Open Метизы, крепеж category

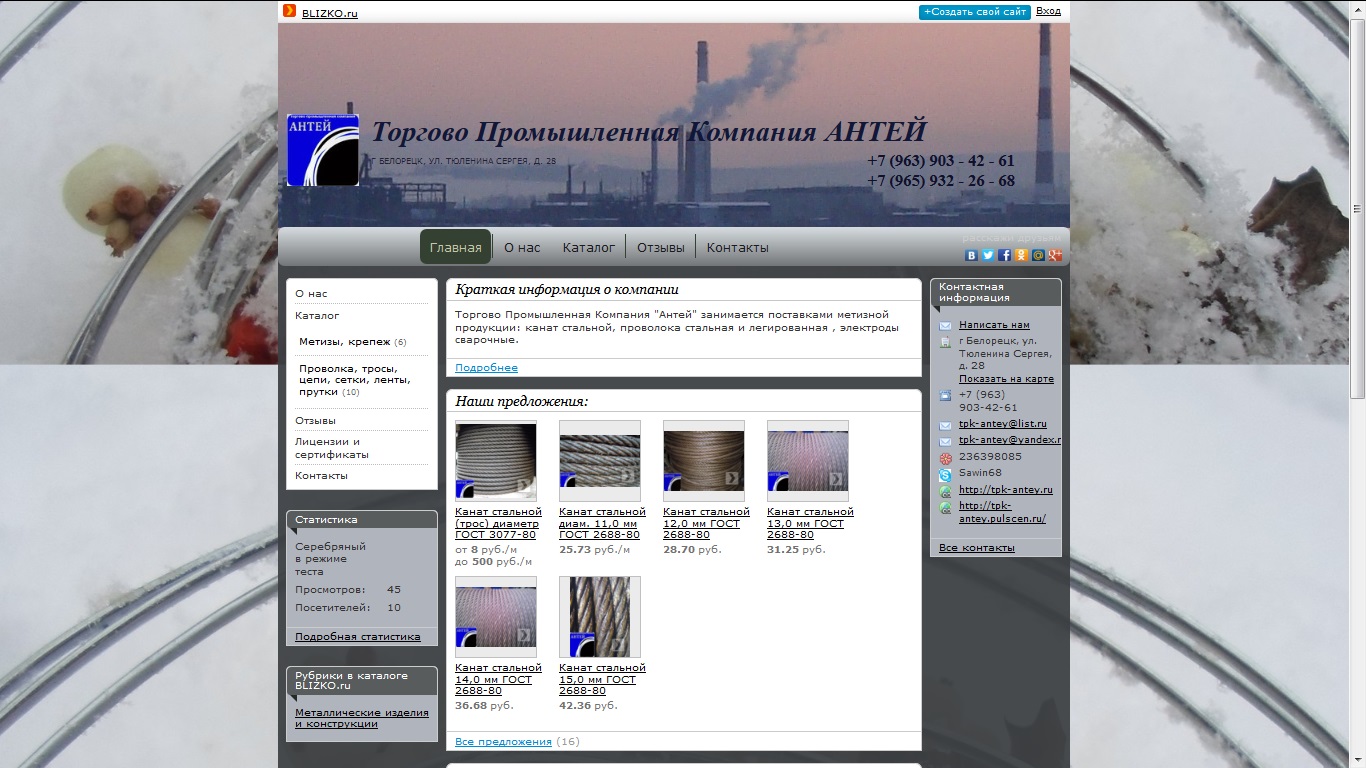tap(345, 342)
